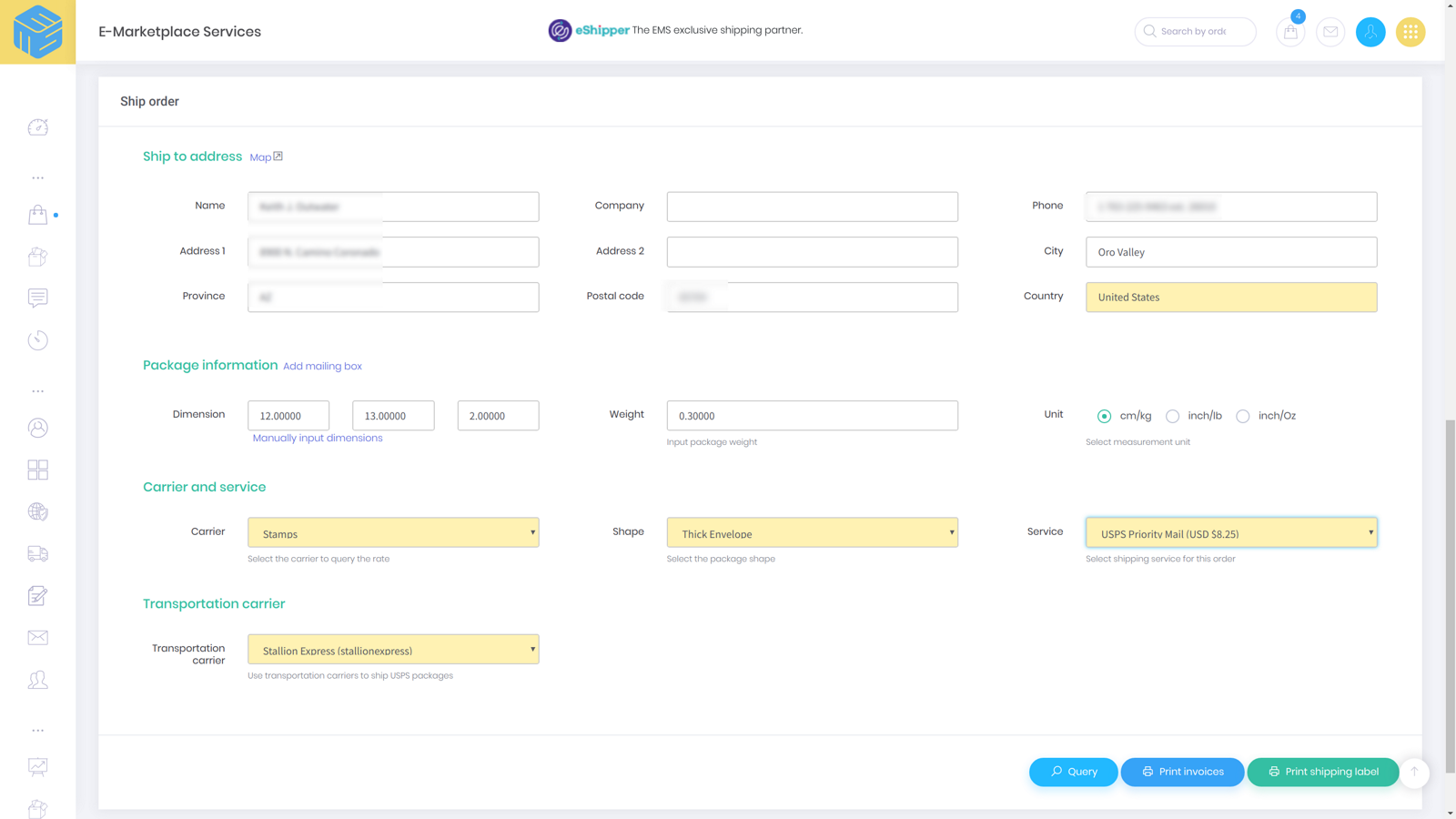
Task: Open the delivery truck sidebar icon
Action: pos(37,553)
